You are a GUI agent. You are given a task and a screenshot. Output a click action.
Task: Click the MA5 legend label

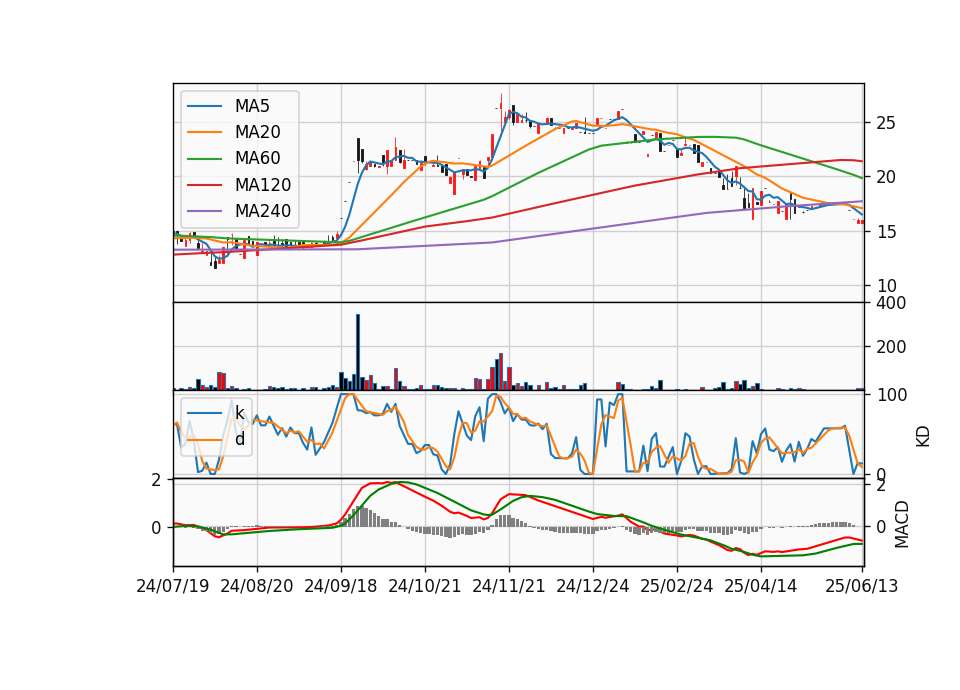pos(252,106)
